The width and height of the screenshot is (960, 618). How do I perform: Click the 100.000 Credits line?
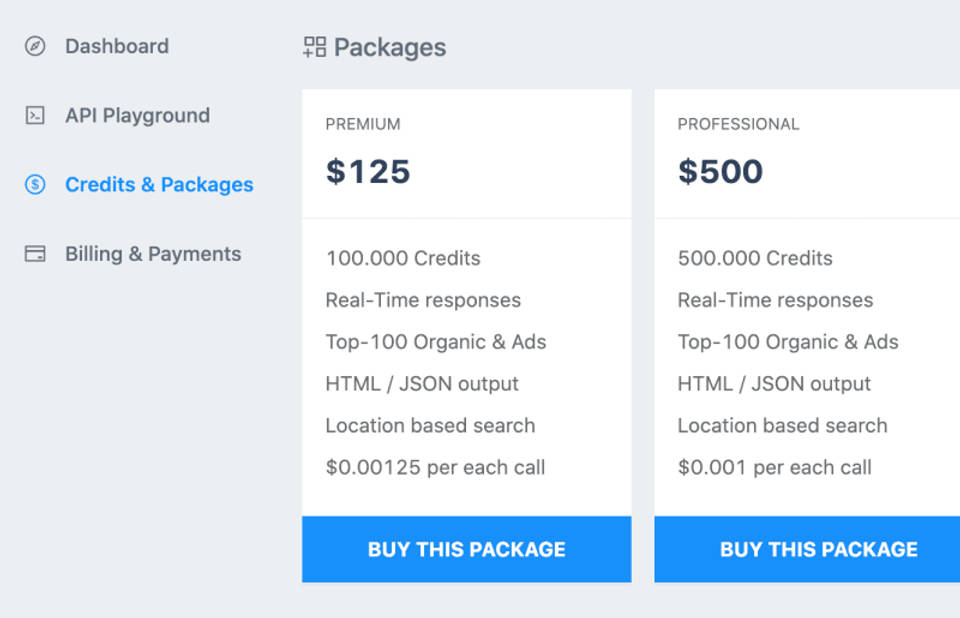[x=402, y=258]
